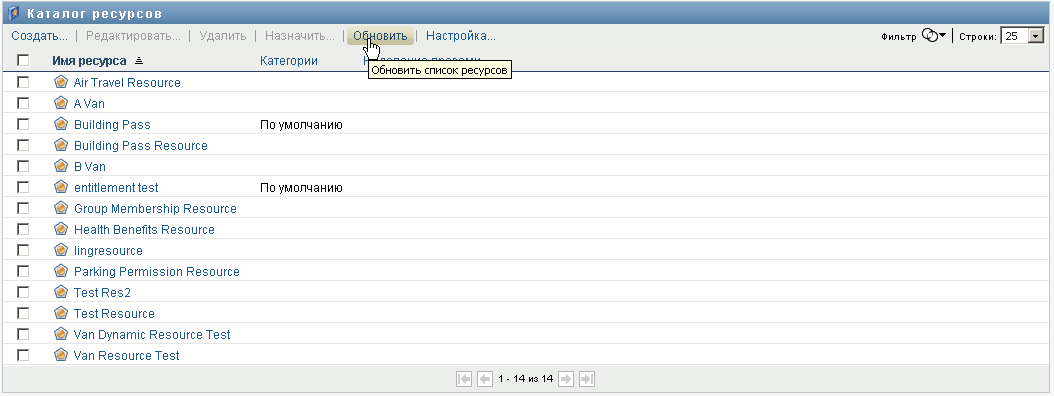Check the Building Pass checkbox
The width and height of the screenshot is (1054, 396).
click(24, 124)
